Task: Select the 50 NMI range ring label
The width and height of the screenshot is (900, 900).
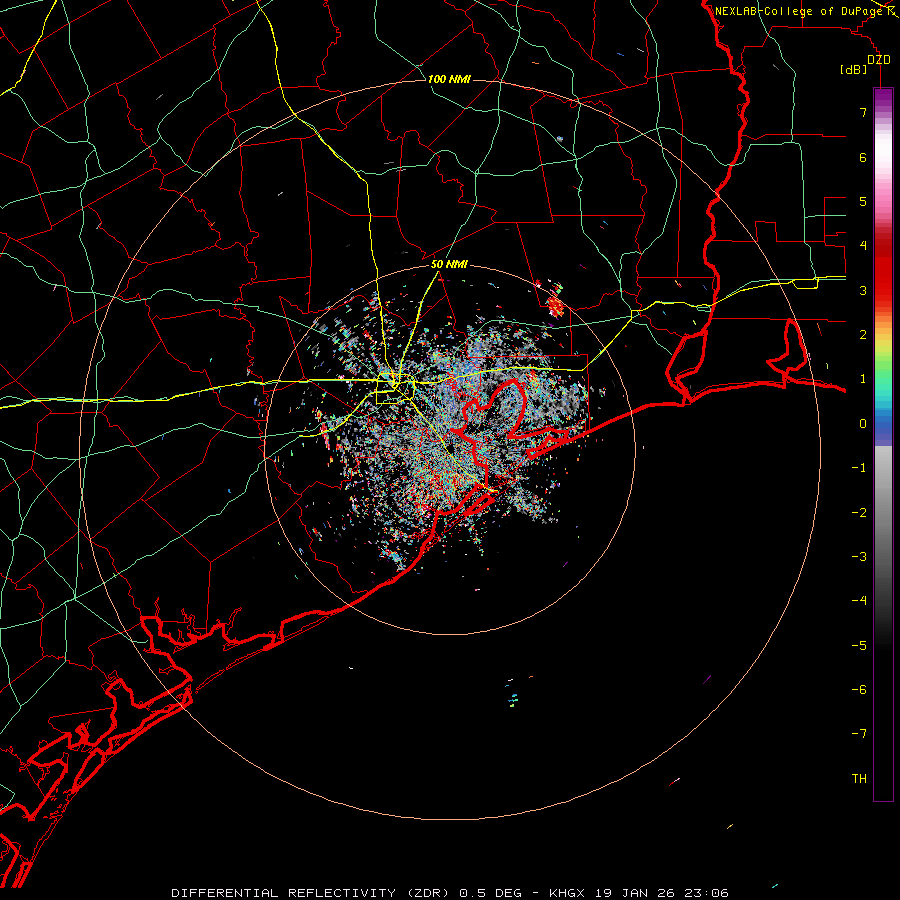Action: pos(449,264)
